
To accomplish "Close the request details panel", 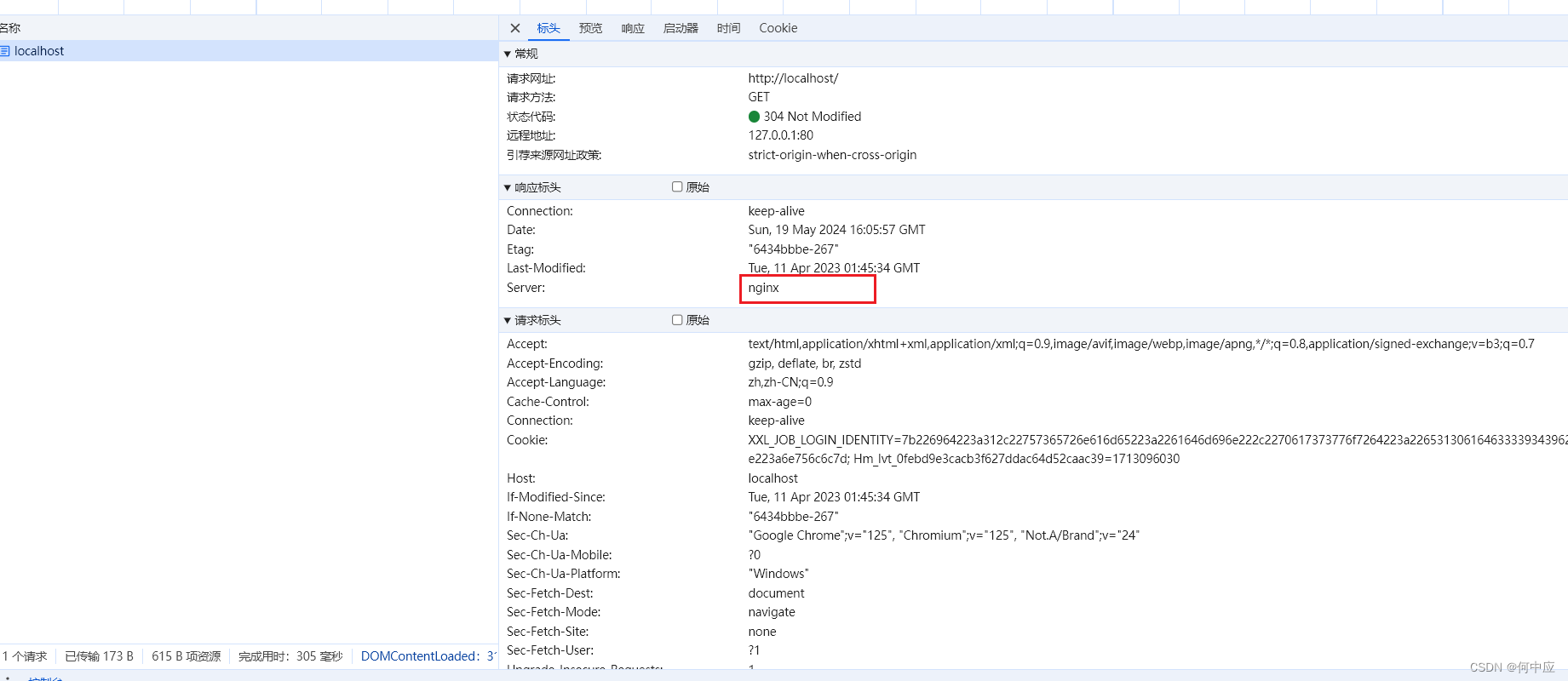I will click(515, 28).
